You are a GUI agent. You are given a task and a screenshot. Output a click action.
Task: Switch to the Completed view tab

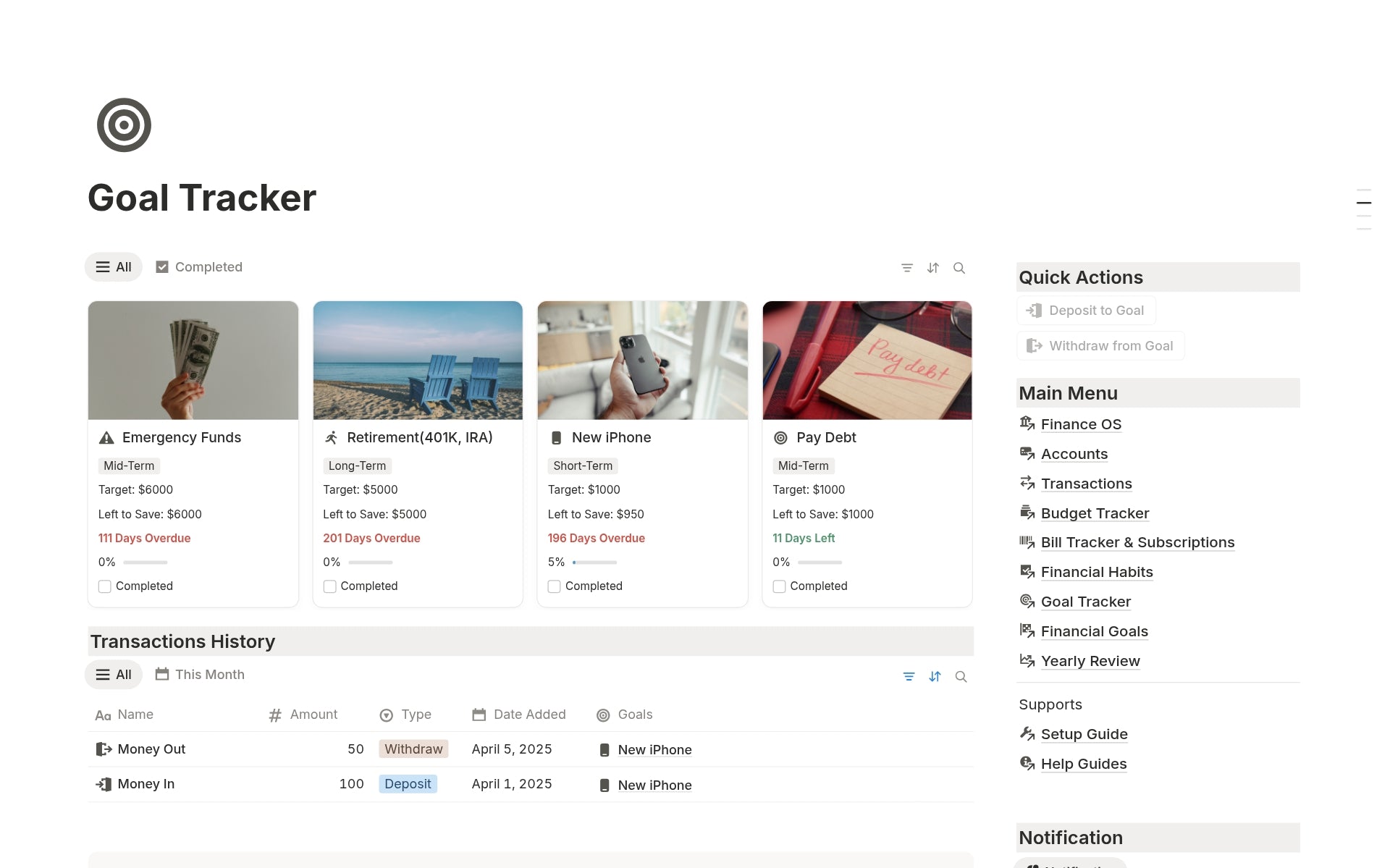click(x=199, y=267)
